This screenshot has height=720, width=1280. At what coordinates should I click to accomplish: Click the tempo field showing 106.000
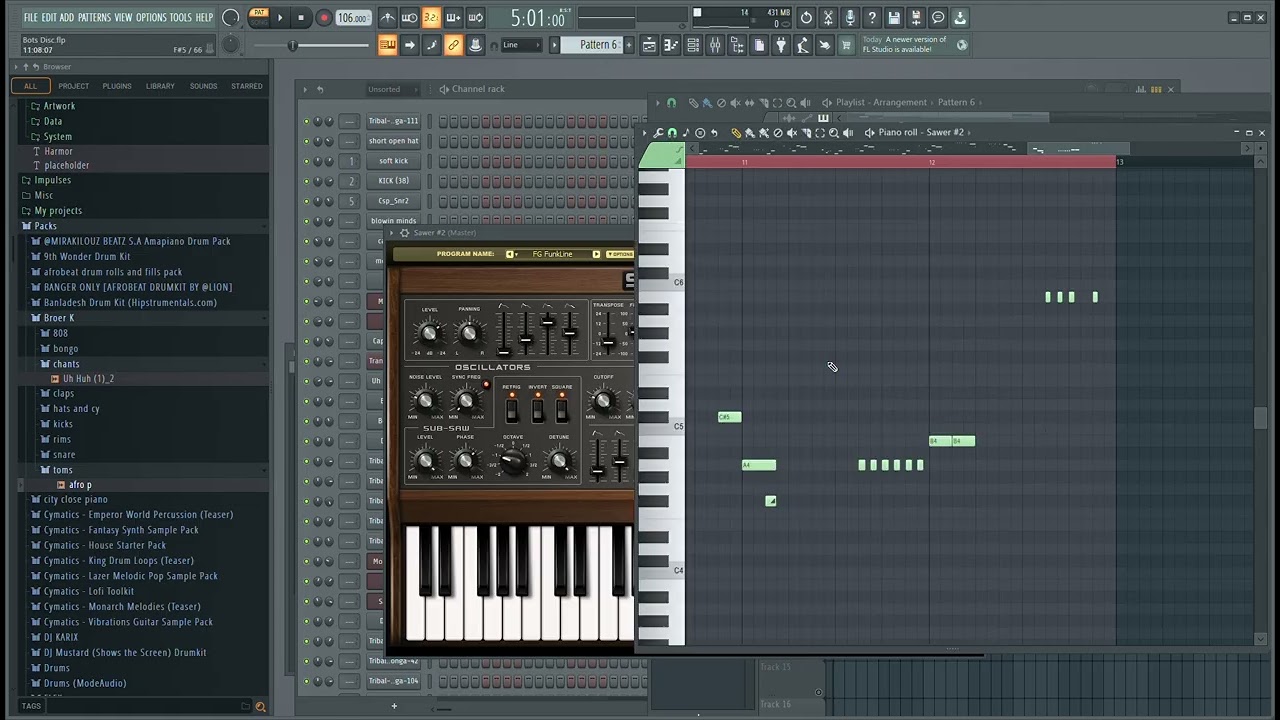tap(352, 18)
